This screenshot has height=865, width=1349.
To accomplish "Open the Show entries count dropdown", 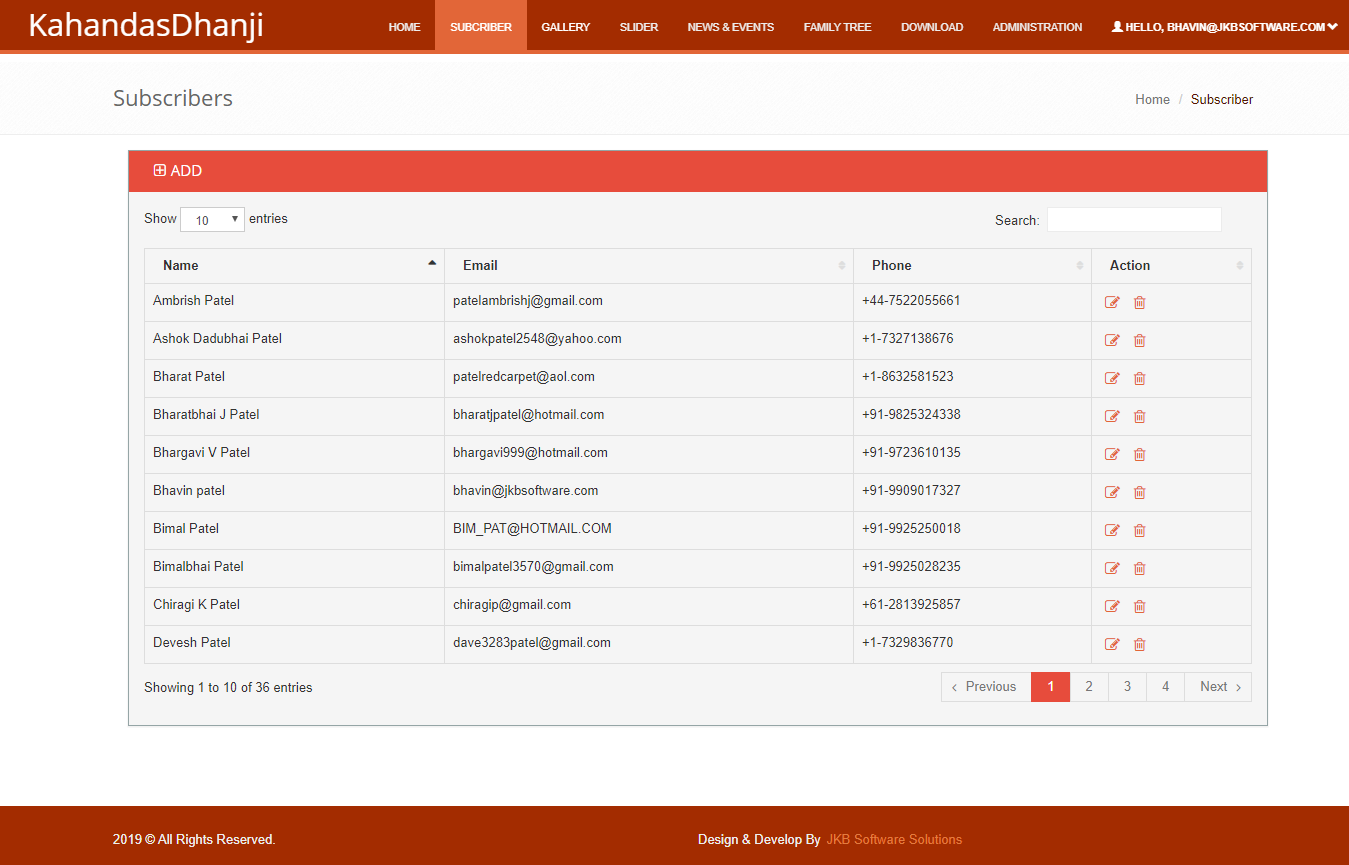I will tap(212, 220).
